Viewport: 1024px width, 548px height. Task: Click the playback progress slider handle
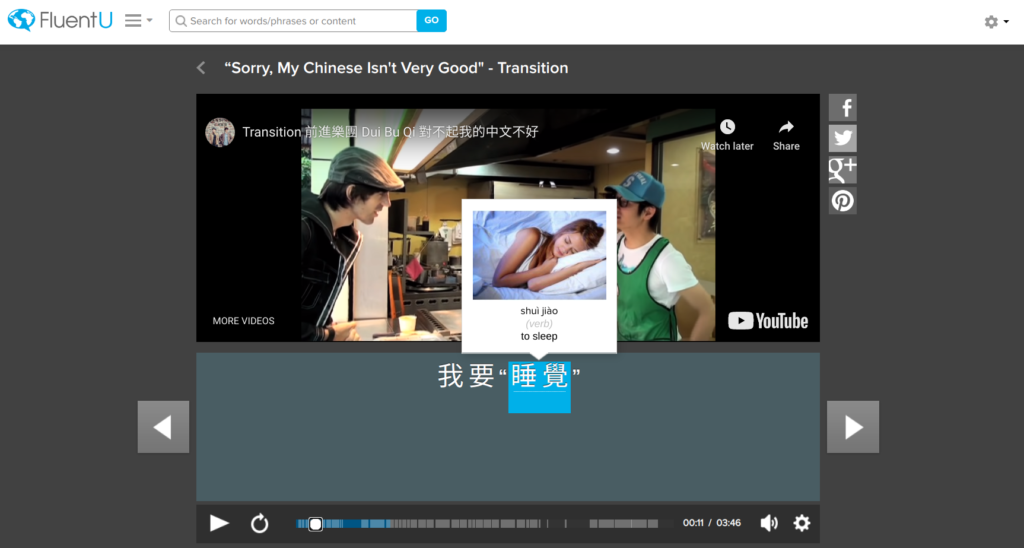click(315, 524)
